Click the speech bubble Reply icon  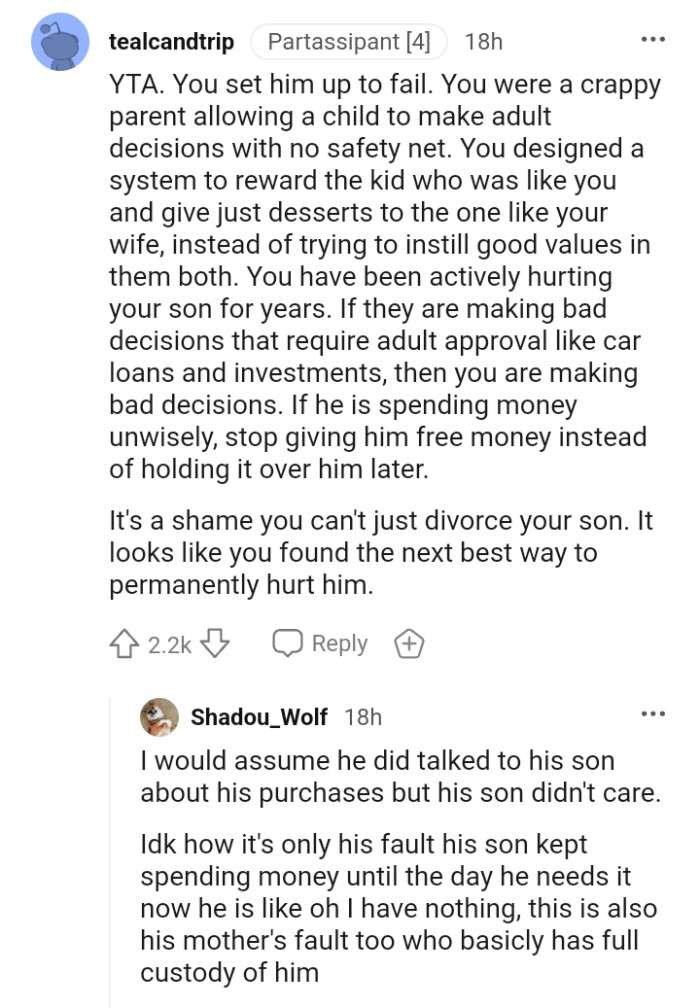pyautogui.click(x=289, y=644)
